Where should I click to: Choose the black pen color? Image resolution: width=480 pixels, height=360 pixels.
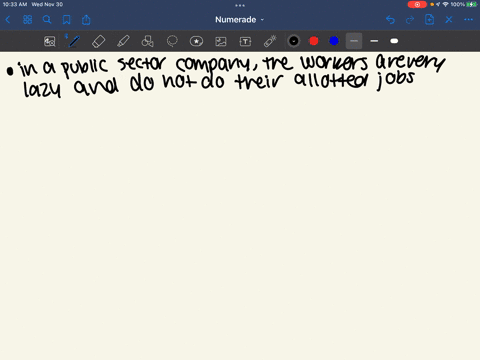click(294, 41)
